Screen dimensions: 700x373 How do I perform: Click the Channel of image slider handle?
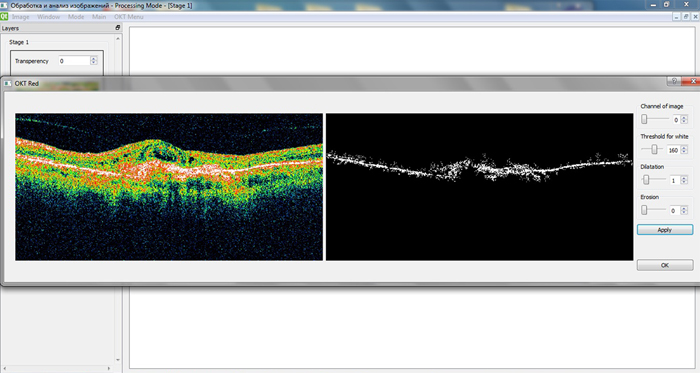[644, 119]
